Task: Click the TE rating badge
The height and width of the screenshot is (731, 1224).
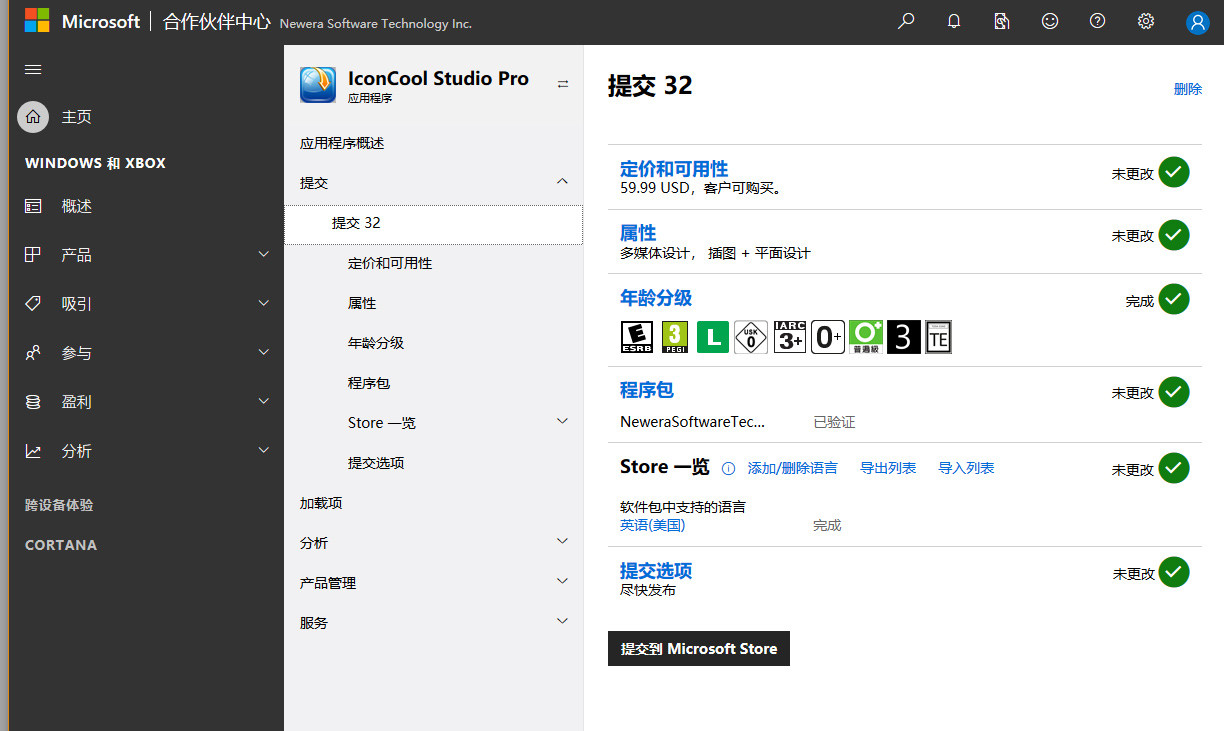Action: click(938, 337)
